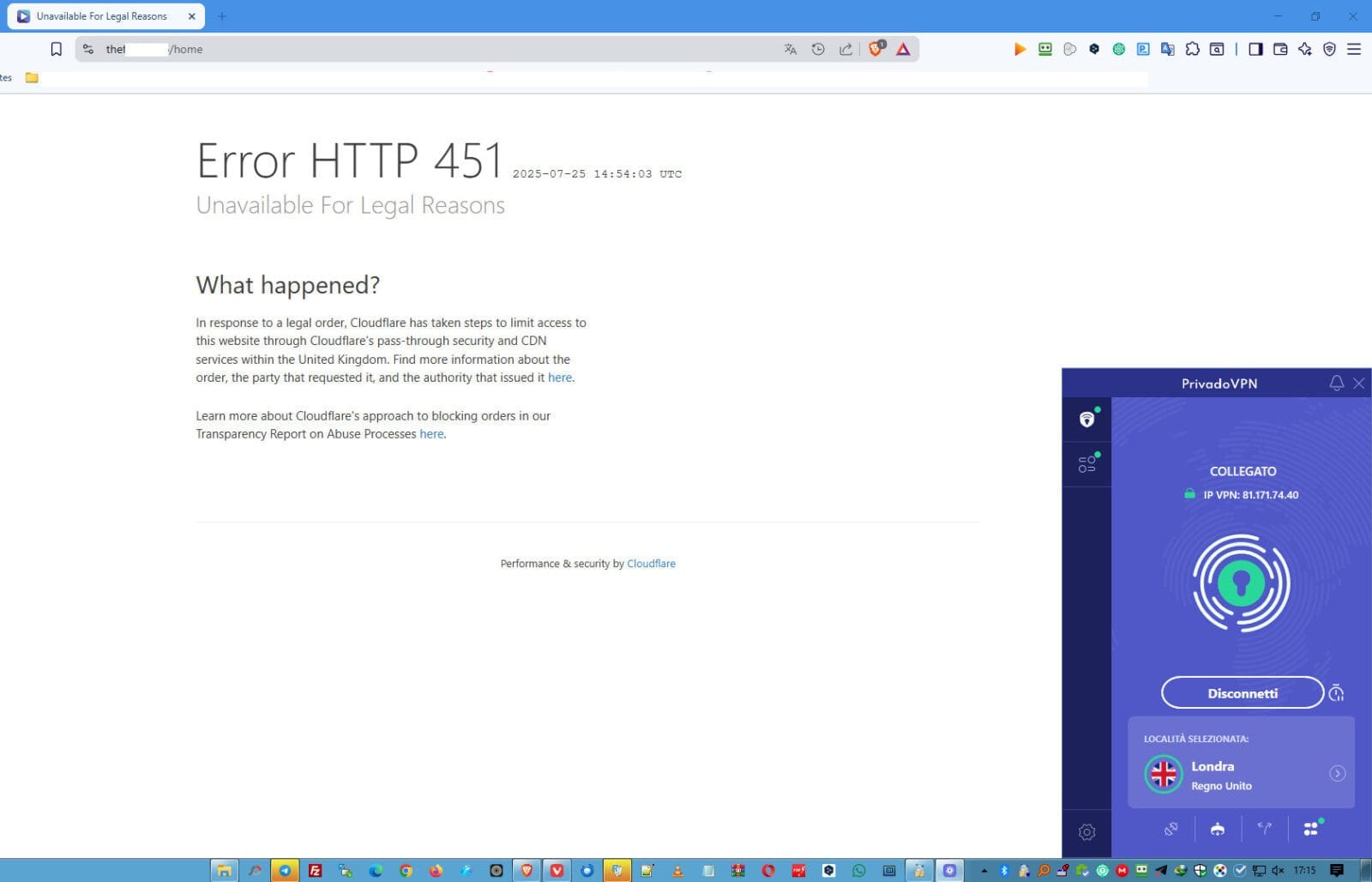Viewport: 1372px width, 882px height.
Task: Open the router icon in PrivadoVPN footer
Action: tap(1218, 828)
